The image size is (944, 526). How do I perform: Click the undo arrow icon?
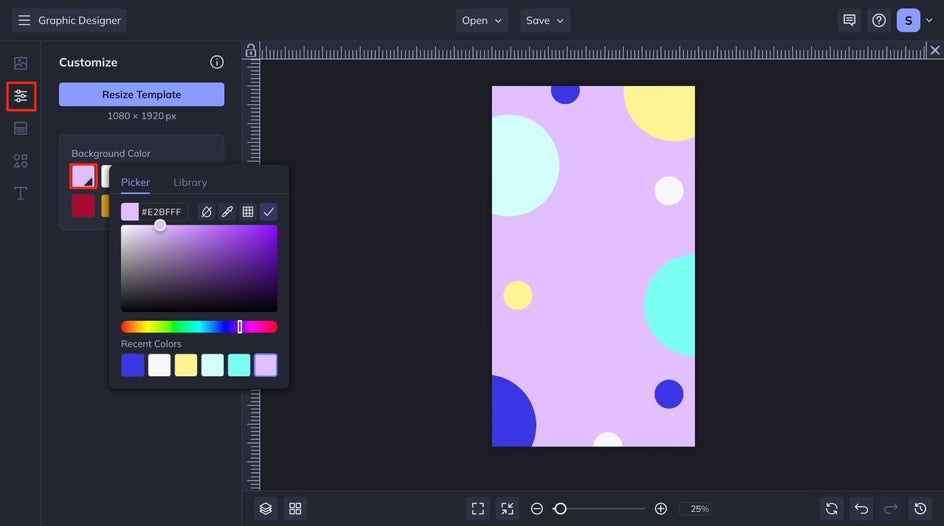861,509
